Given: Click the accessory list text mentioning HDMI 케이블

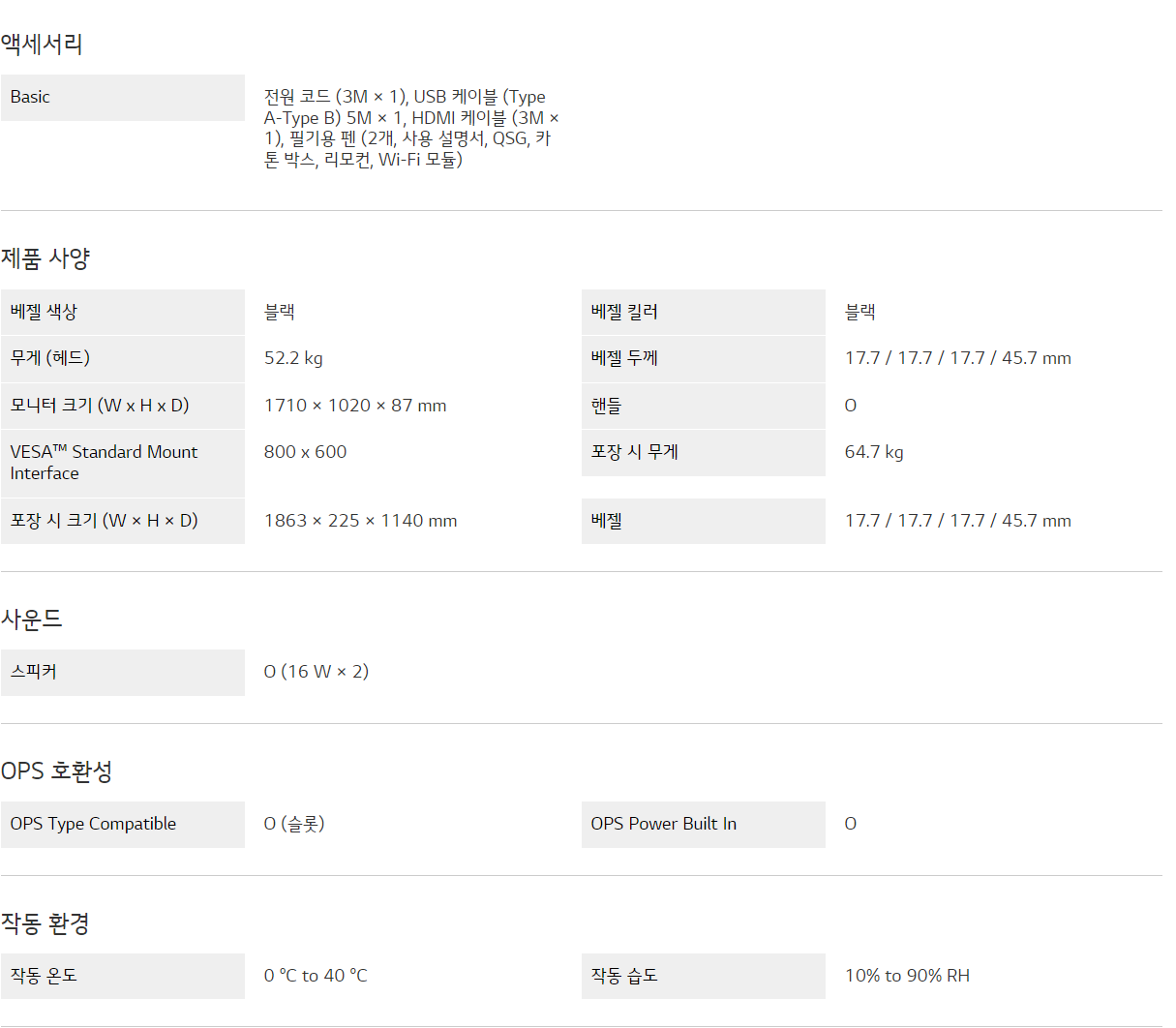Looking at the screenshot, I should [x=411, y=128].
